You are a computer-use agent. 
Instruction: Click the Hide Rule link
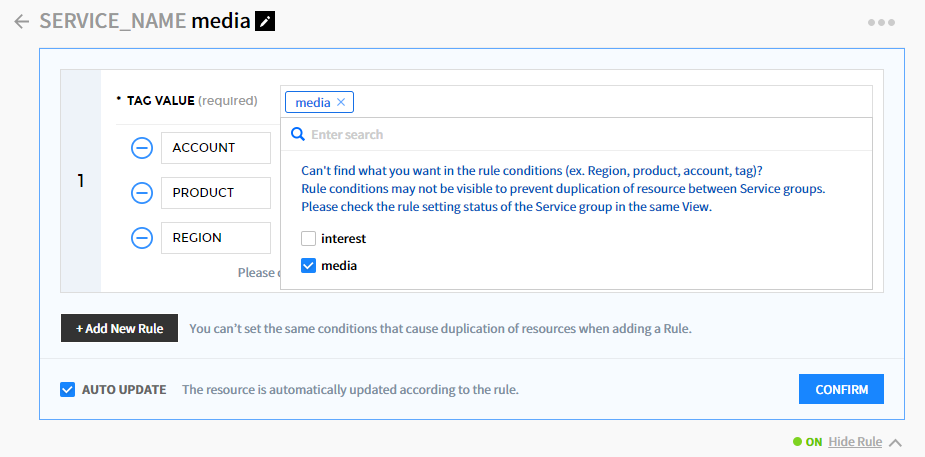click(854, 442)
